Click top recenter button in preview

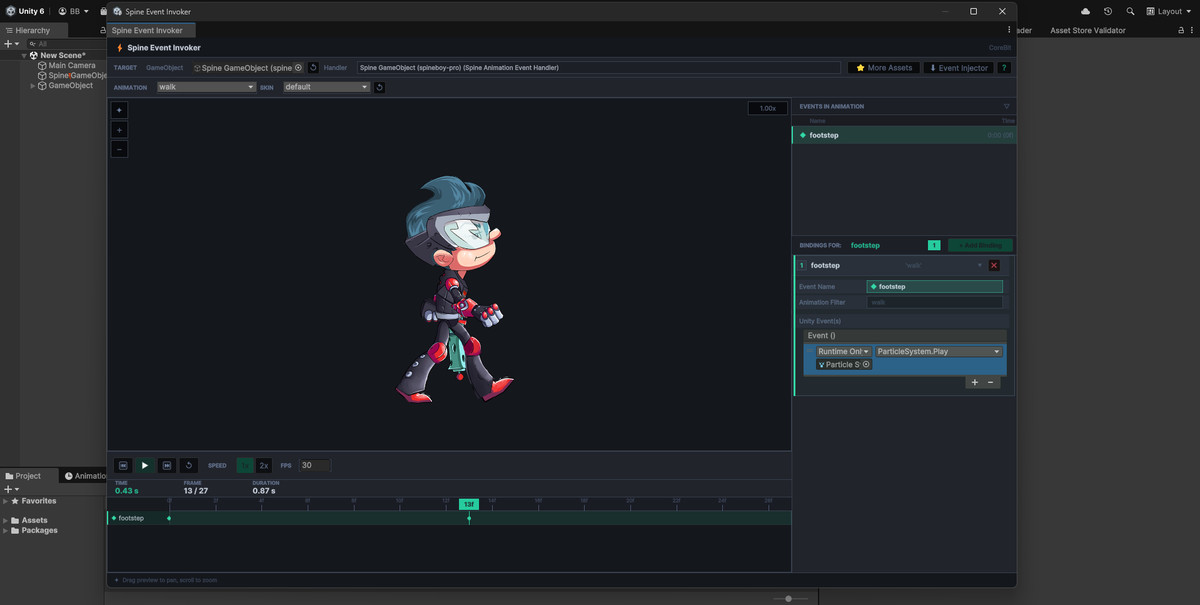pyautogui.click(x=119, y=110)
